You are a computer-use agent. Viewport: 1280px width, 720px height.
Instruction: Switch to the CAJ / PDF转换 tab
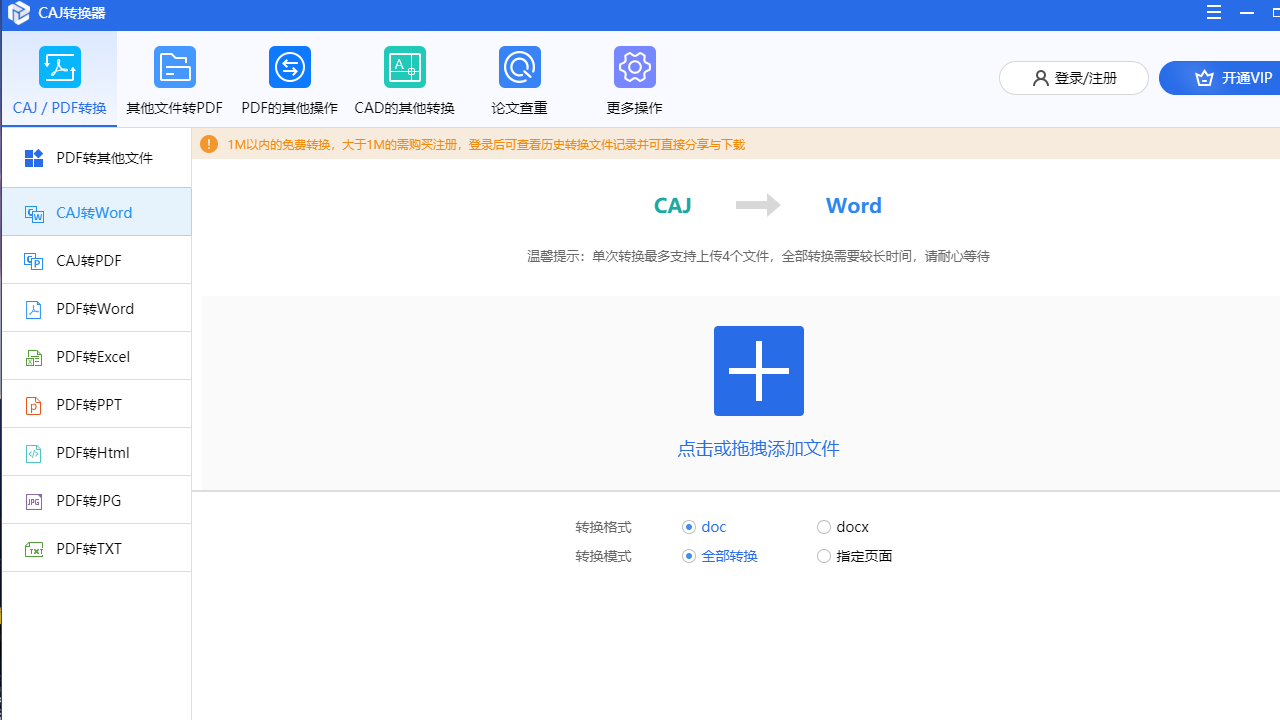point(59,80)
